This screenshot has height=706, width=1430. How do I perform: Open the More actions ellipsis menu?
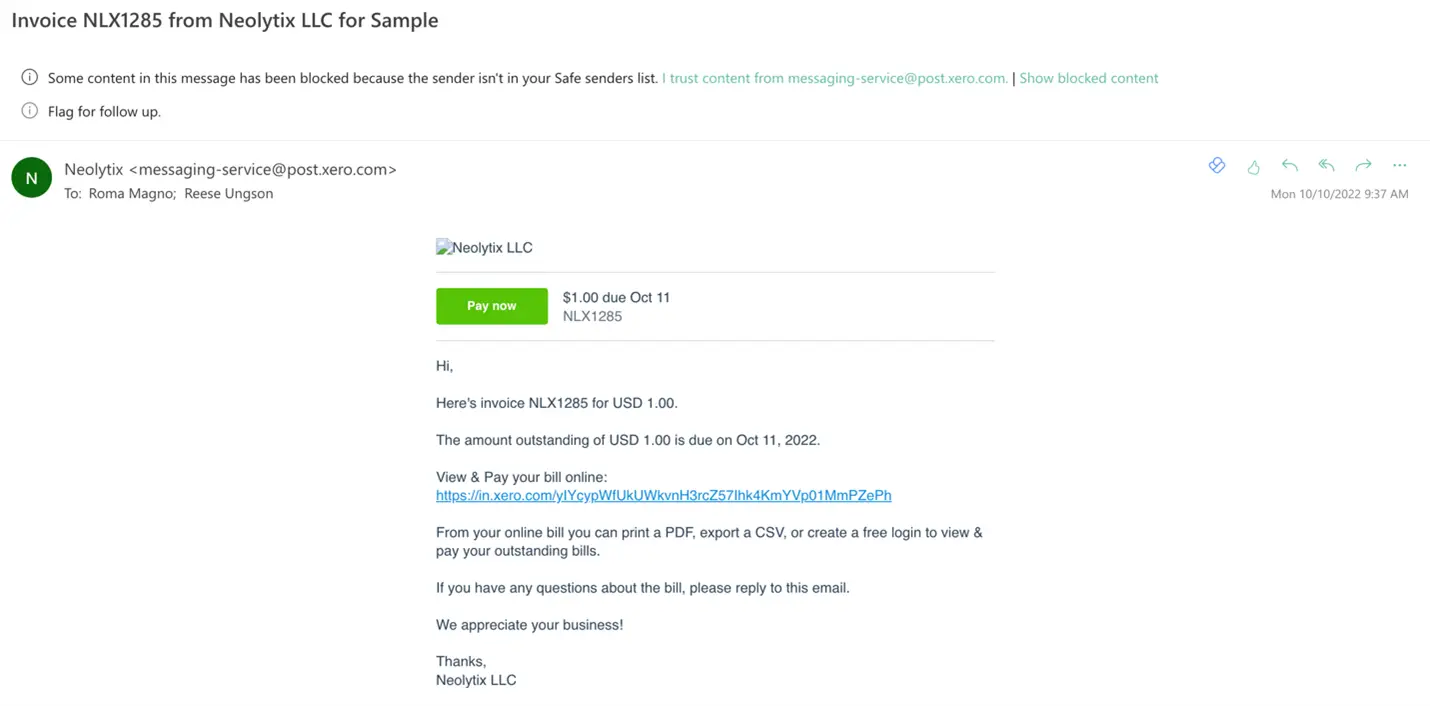coord(1399,166)
